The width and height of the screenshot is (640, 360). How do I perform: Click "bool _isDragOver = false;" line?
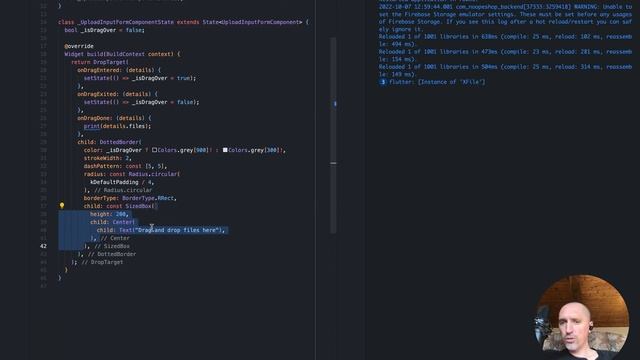[104, 30]
